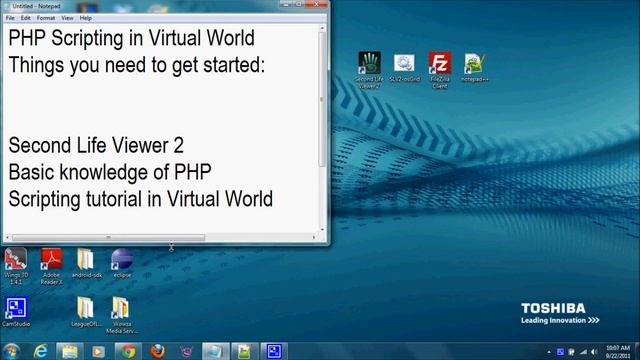Select the CamStudio desktop icon
The height and width of the screenshot is (360, 640).
pyautogui.click(x=16, y=312)
